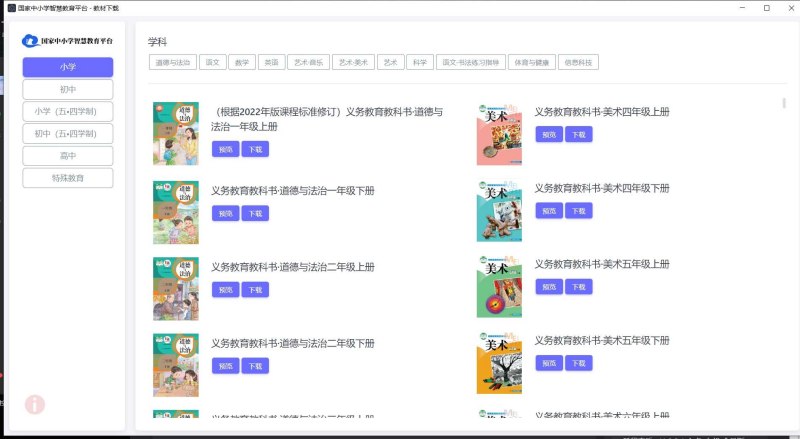Download 道德与法治二年级下册 textbook

(x=255, y=366)
